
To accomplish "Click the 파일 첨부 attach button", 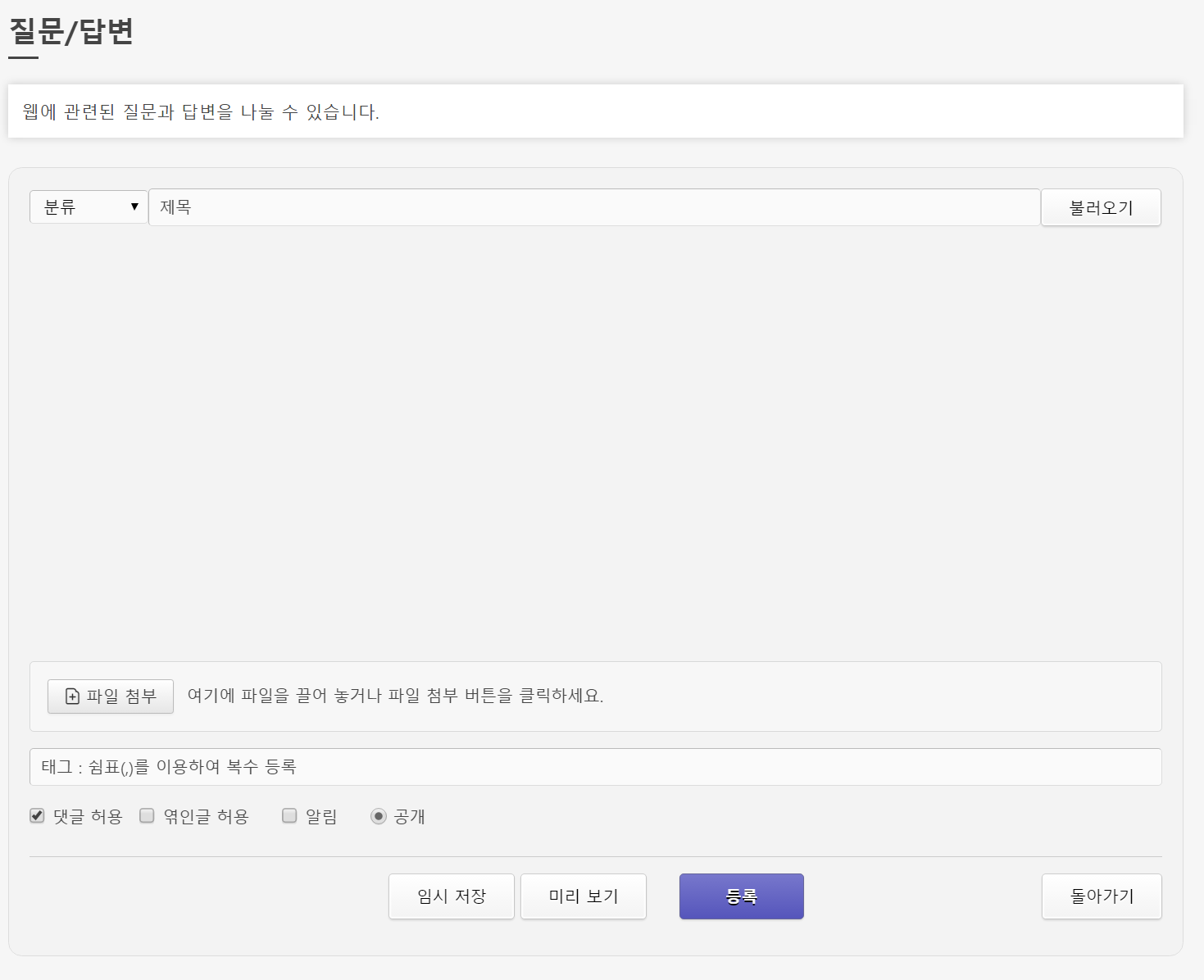I will click(x=110, y=696).
